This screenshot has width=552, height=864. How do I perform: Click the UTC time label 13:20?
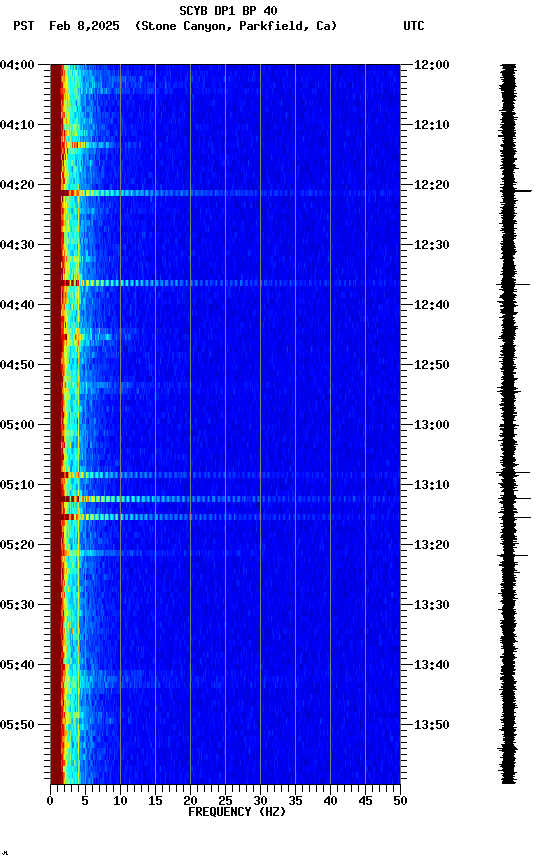(432, 545)
